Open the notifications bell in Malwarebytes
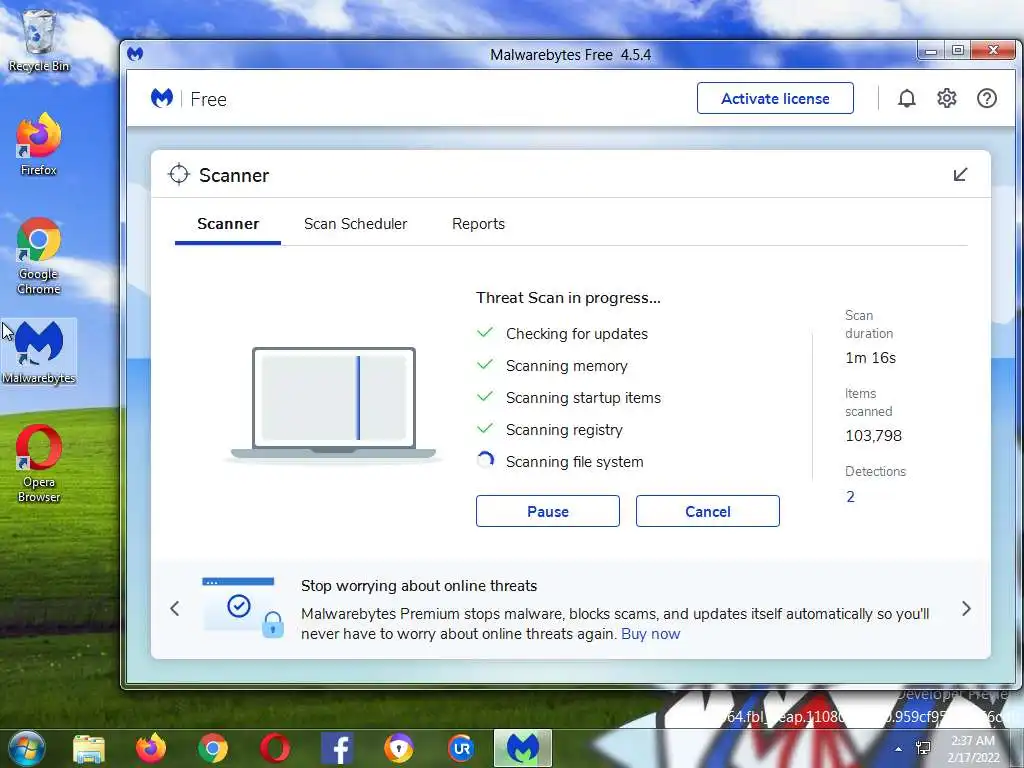1024x768 pixels. tap(906, 99)
